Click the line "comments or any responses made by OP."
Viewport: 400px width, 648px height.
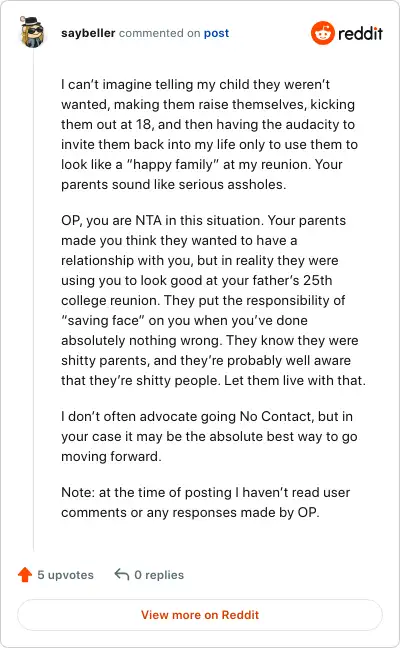[x=190, y=512]
